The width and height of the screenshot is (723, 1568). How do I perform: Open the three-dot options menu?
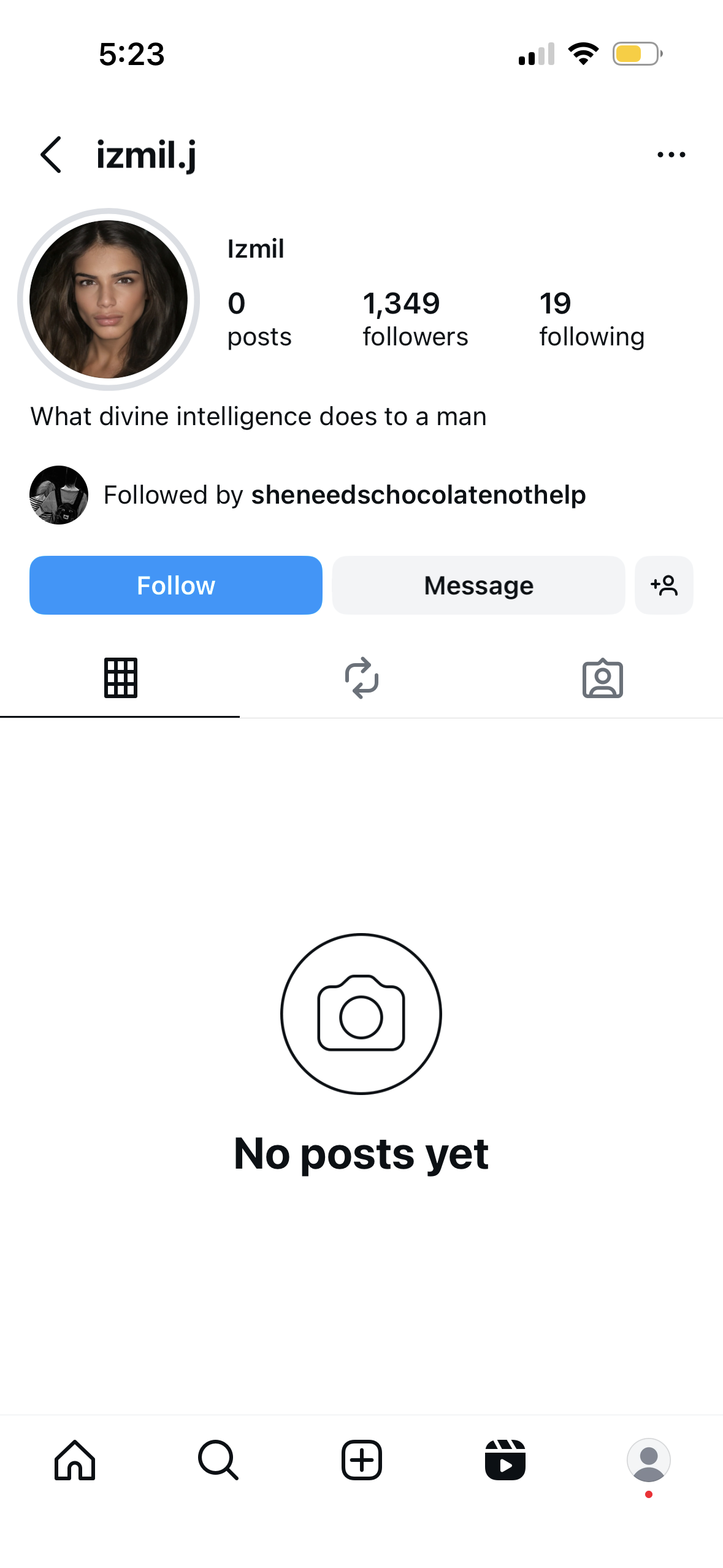click(x=671, y=155)
